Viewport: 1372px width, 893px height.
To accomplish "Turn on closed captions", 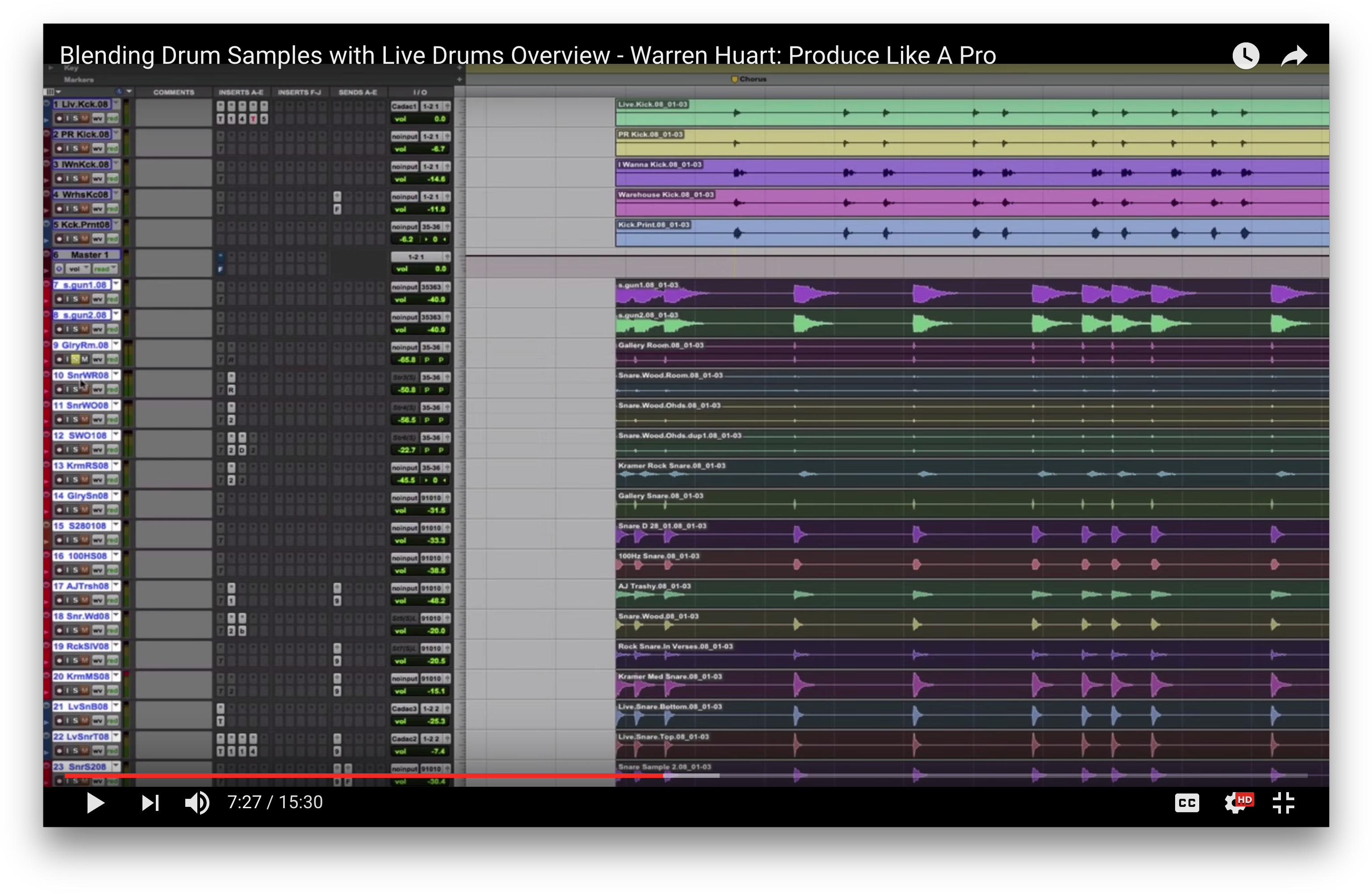I will click(x=1186, y=802).
